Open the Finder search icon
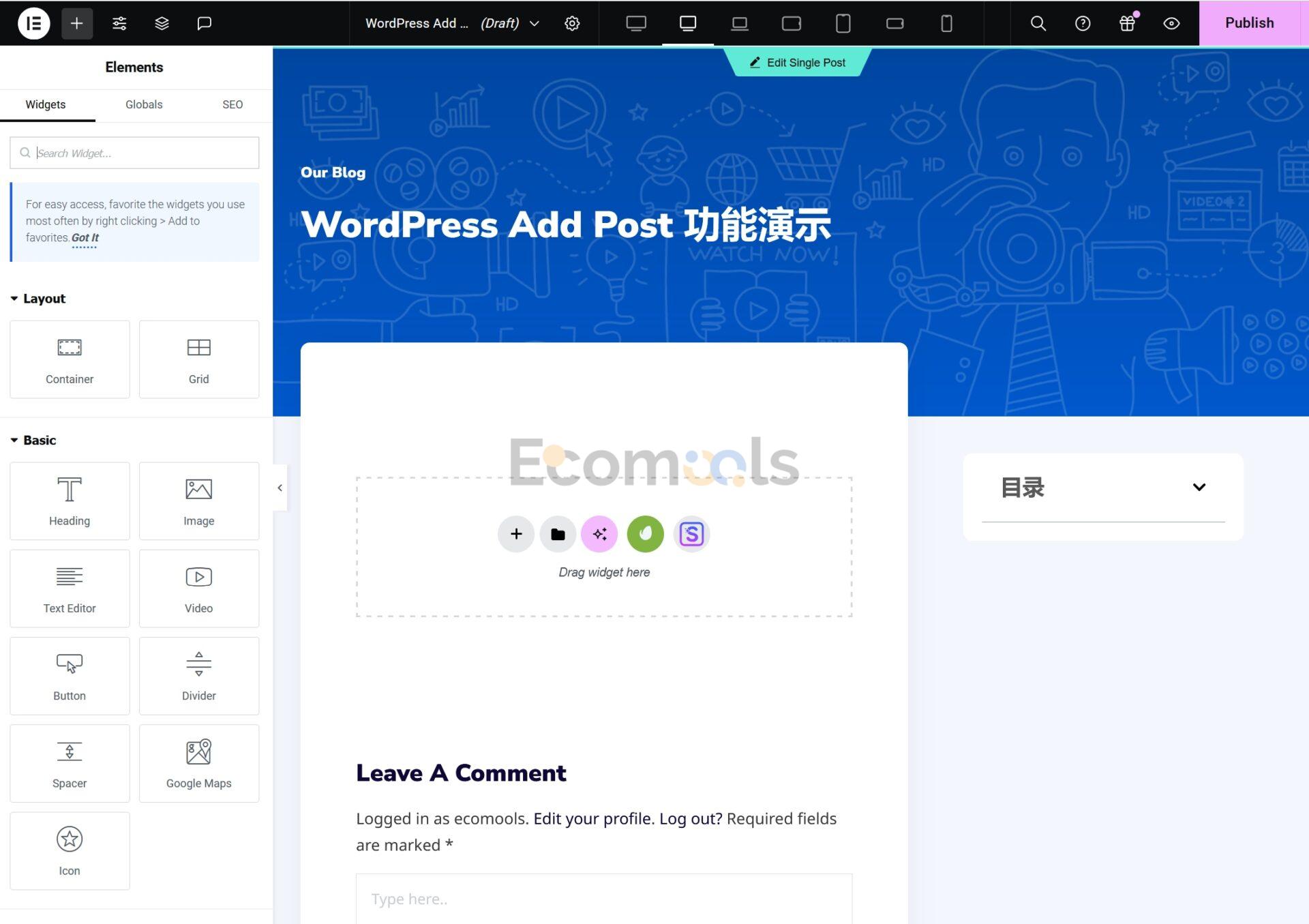 coord(1038,23)
